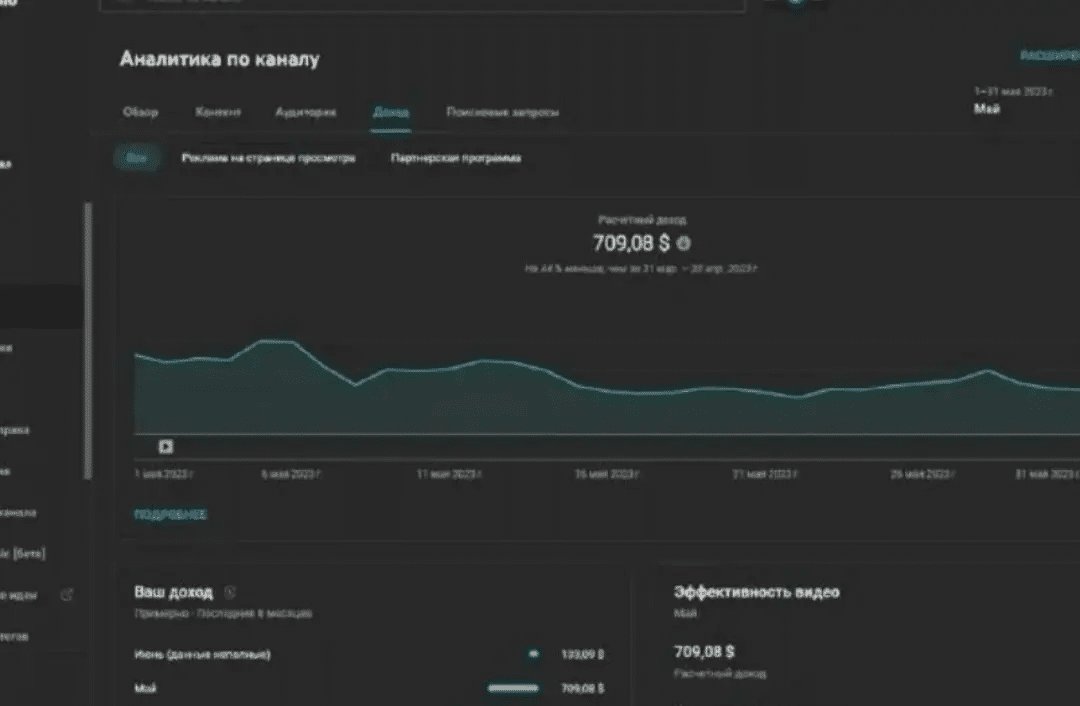Screen dimensions: 1080x706
Task: Click info icon beside 709,08 $ revenue
Action: [x=683, y=243]
